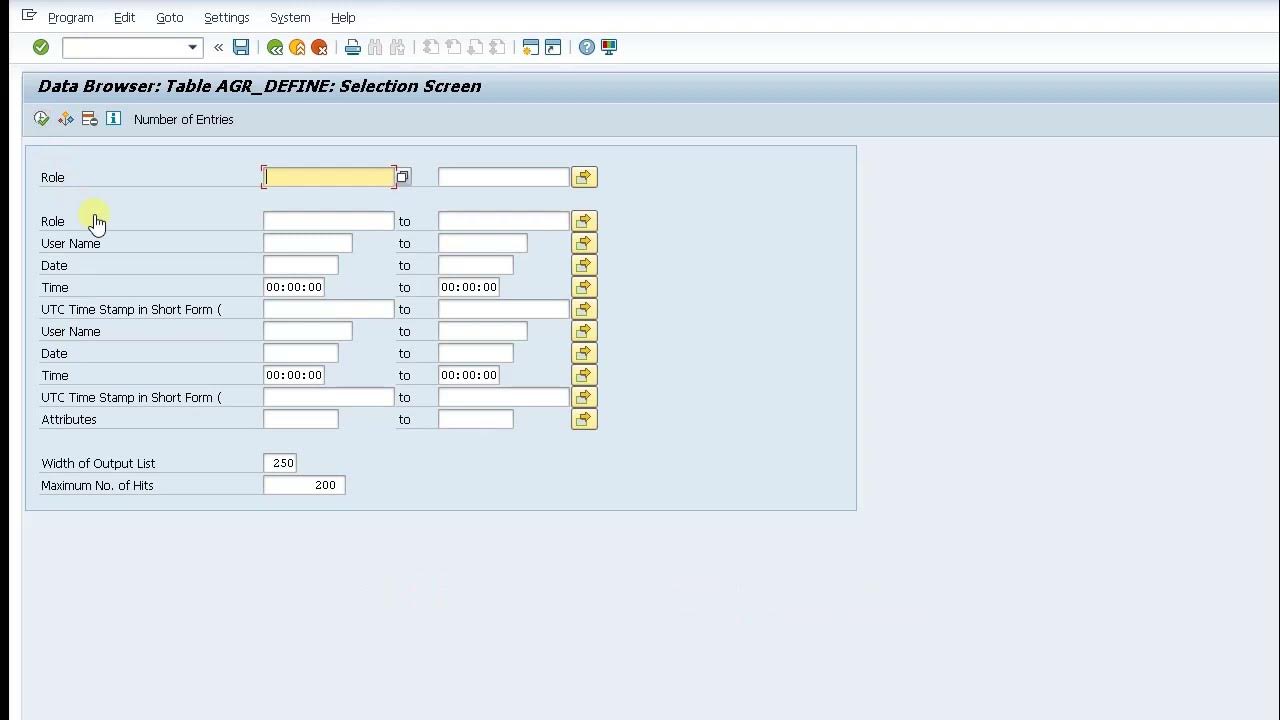Click the Number of Entries button
The image size is (1280, 720).
[x=183, y=119]
